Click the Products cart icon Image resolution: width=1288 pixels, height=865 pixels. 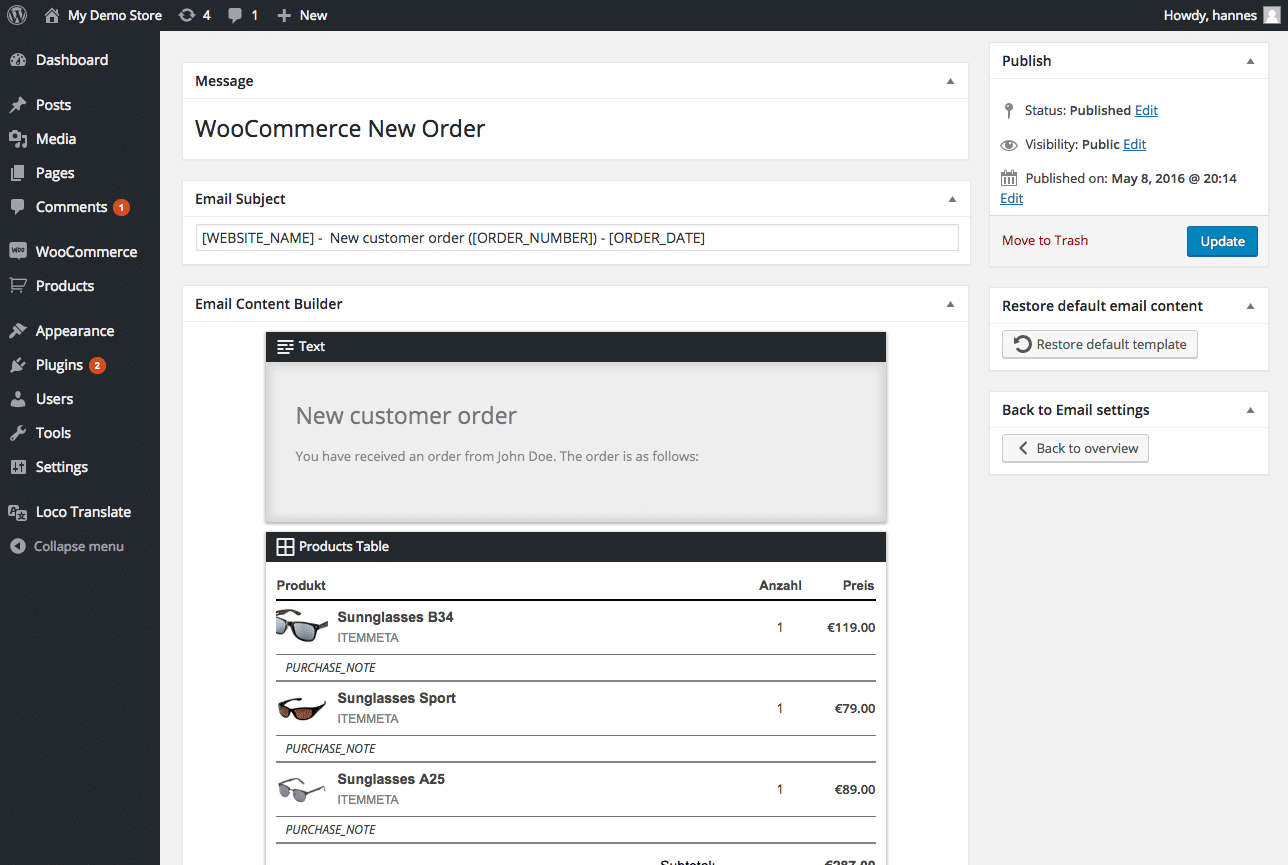tap(18, 286)
